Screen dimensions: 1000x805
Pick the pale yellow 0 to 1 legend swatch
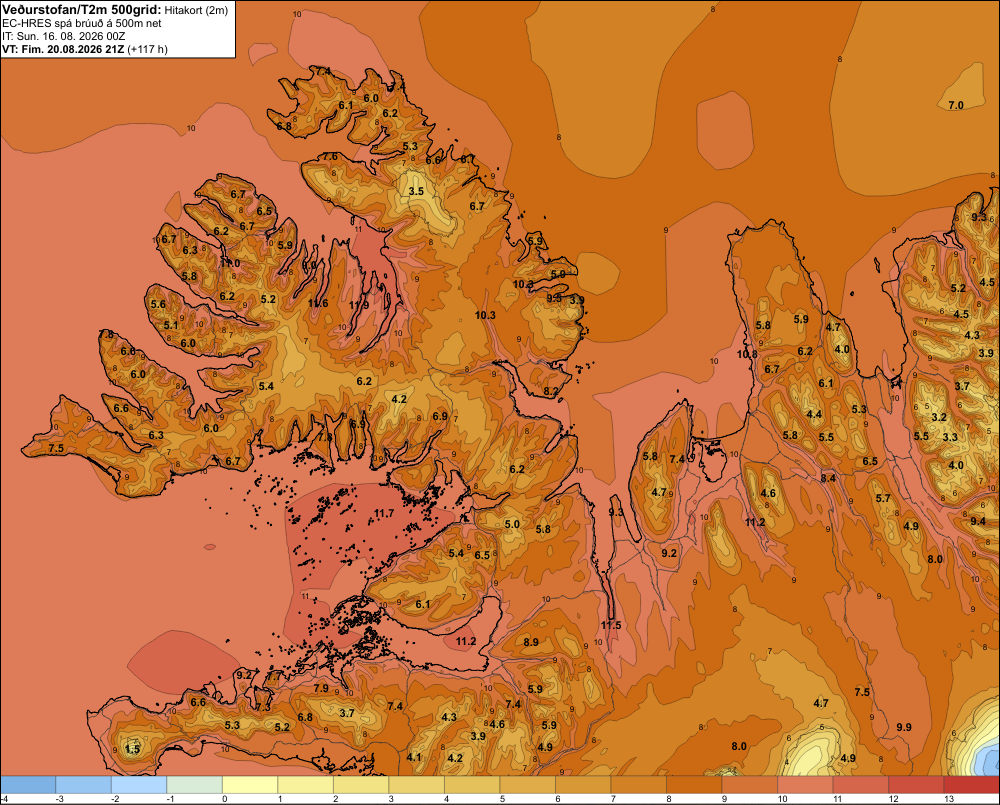250,785
